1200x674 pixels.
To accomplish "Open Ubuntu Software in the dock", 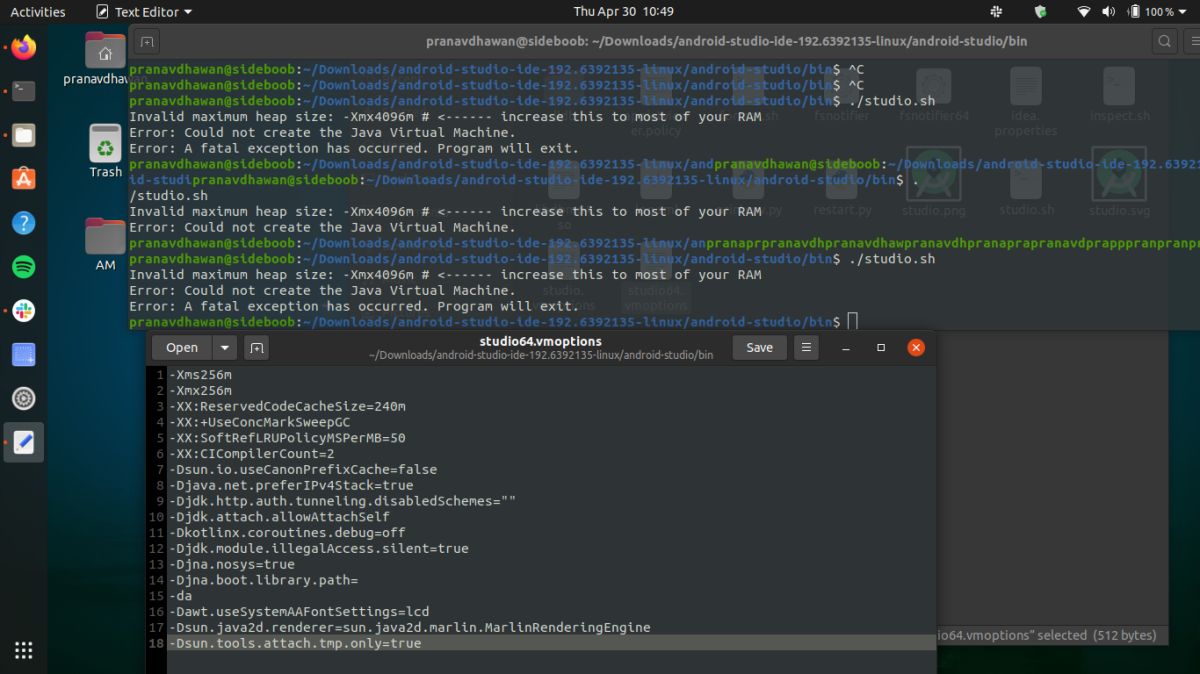I will coord(24,179).
